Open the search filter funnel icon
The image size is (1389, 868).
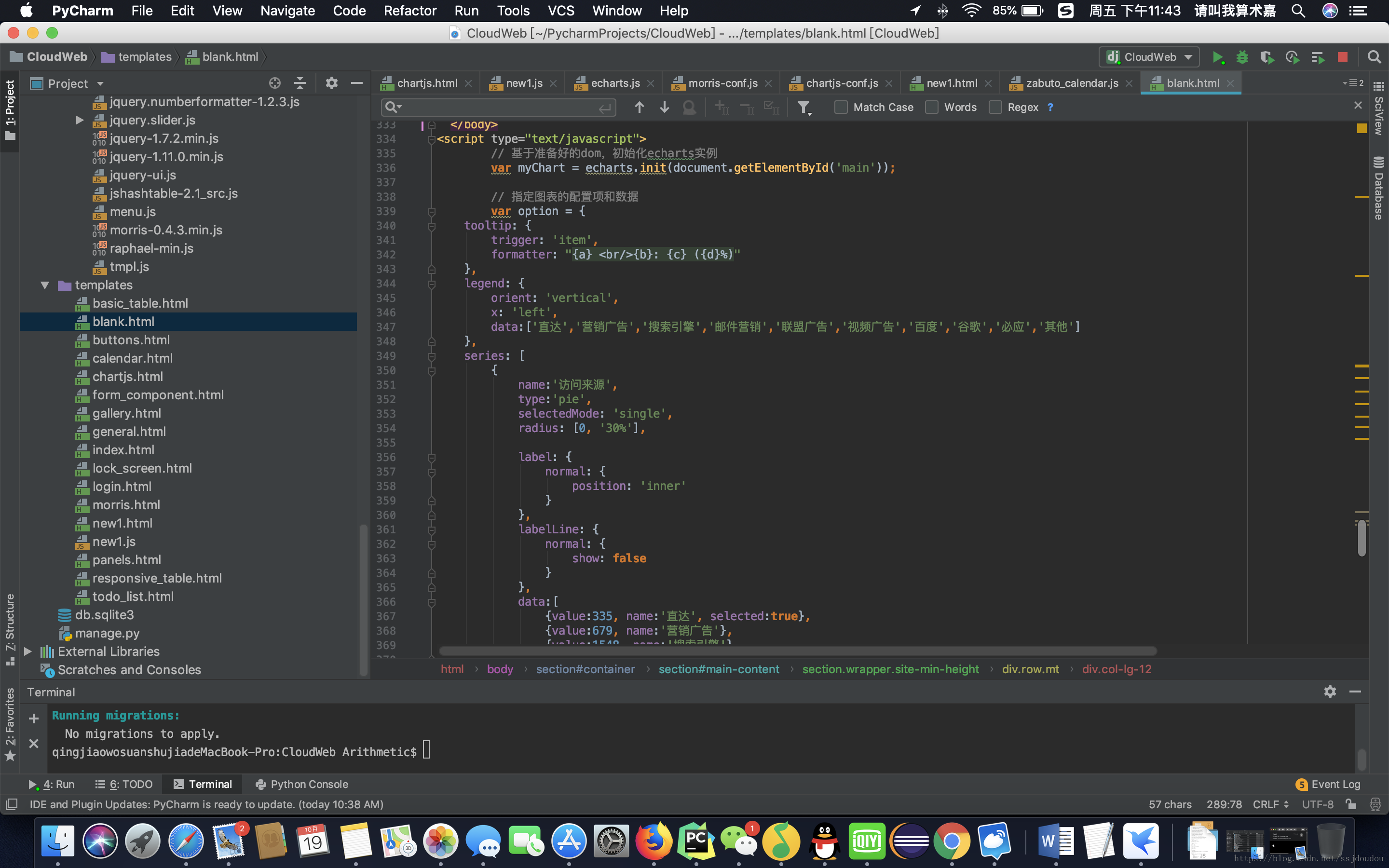pos(804,108)
